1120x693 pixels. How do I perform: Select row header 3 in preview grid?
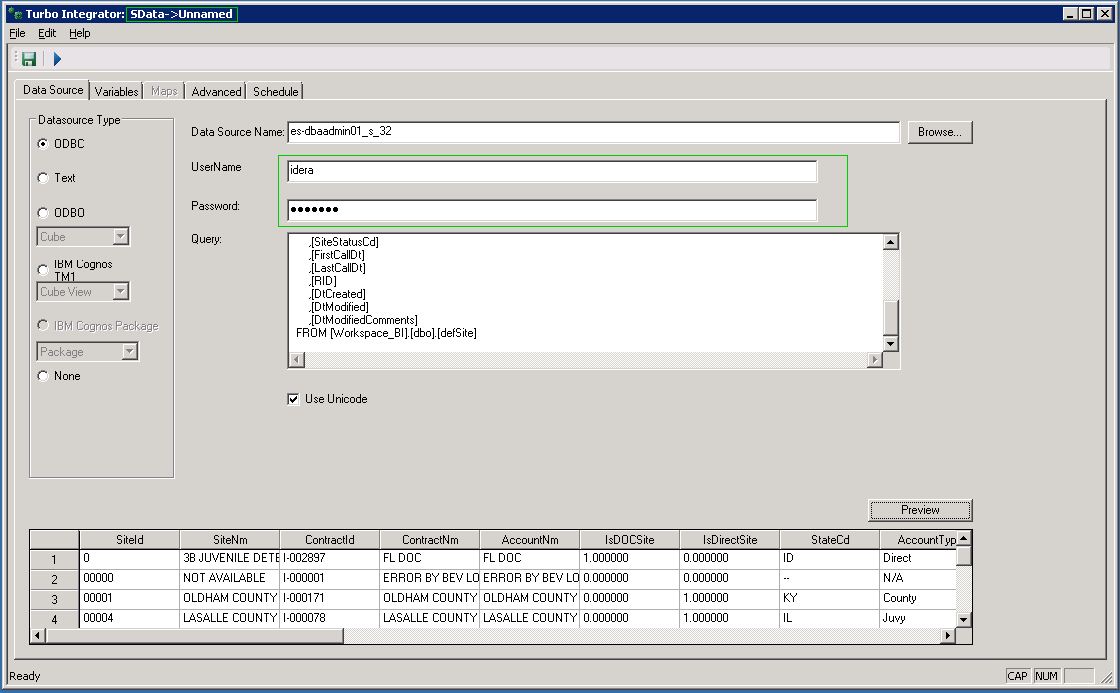pos(54,599)
